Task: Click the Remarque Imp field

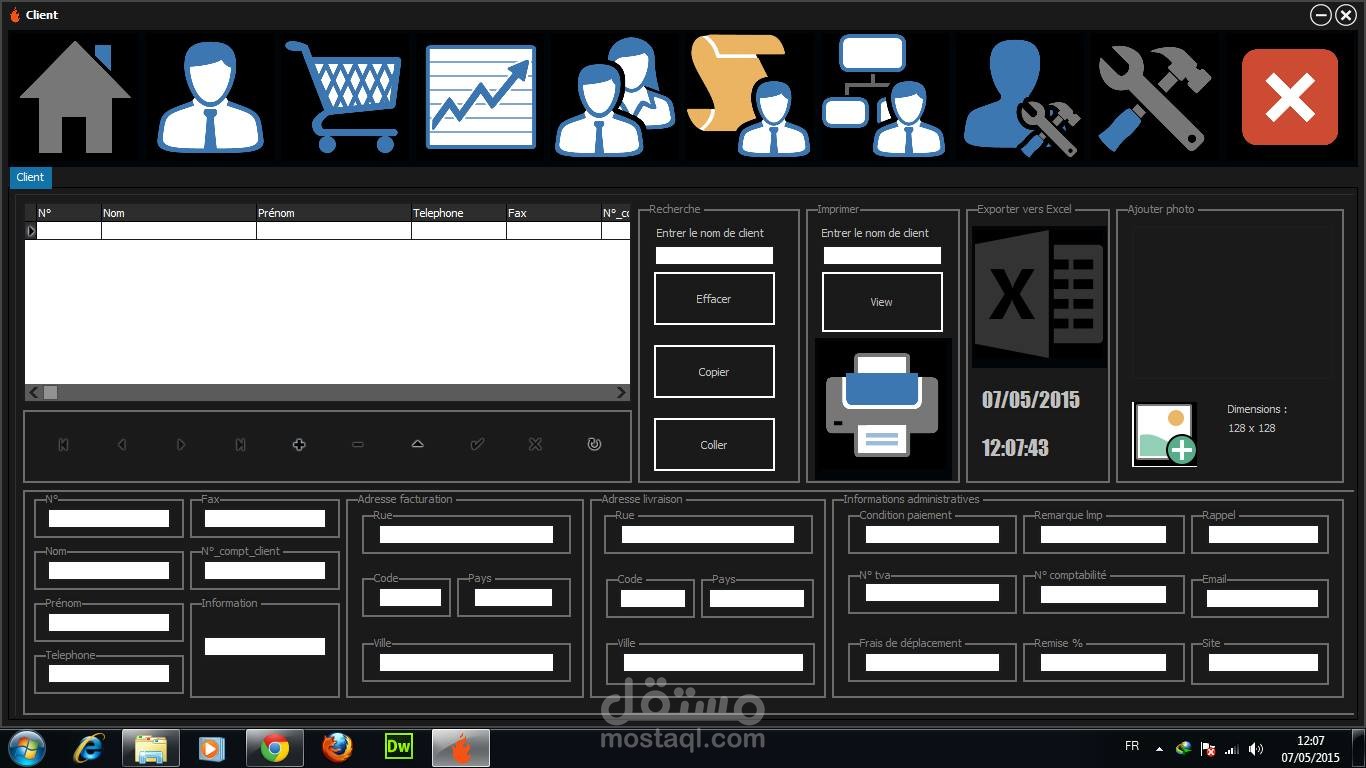Action: [x=1103, y=535]
